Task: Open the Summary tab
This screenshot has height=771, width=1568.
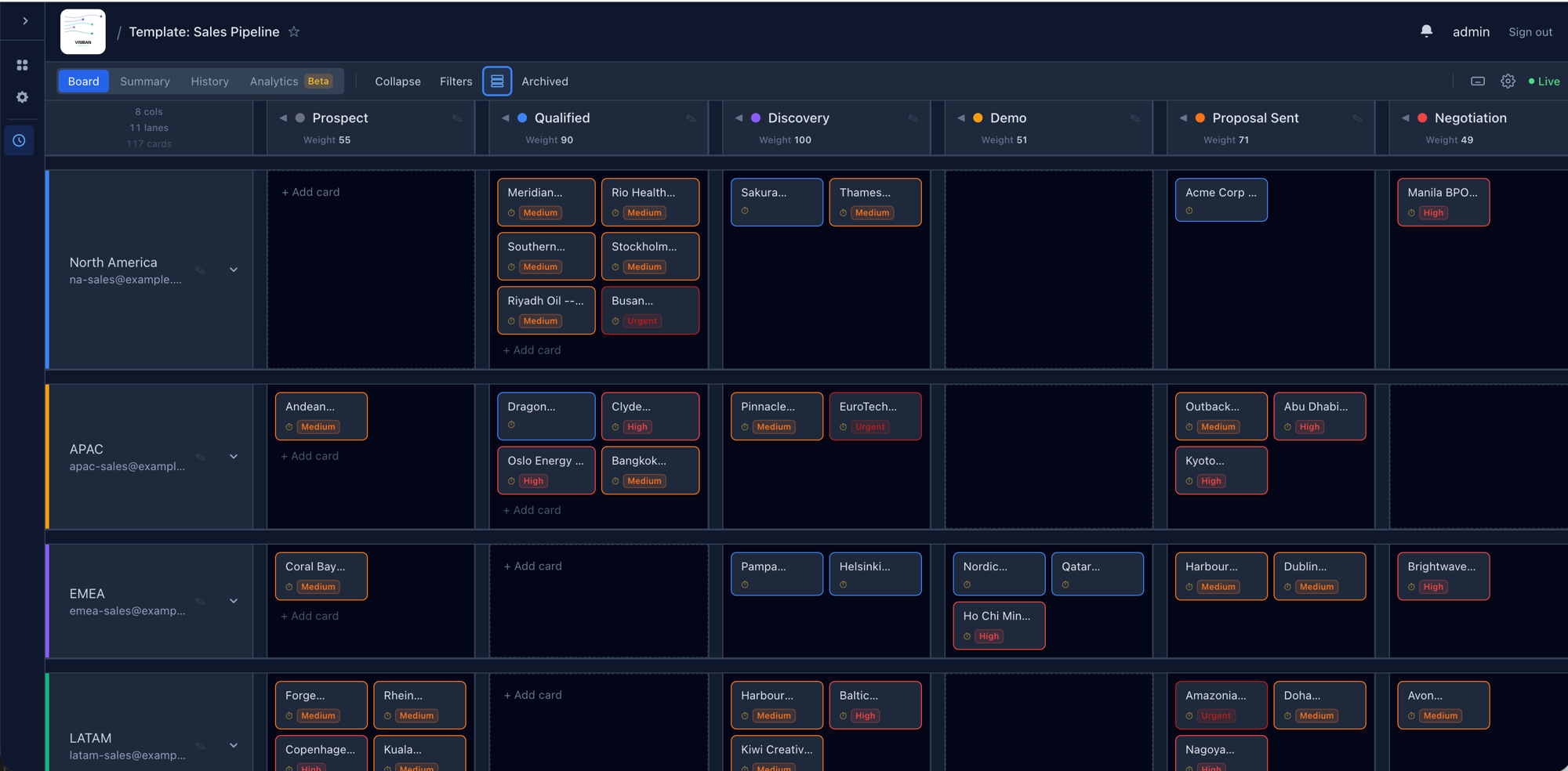Action: 144,81
